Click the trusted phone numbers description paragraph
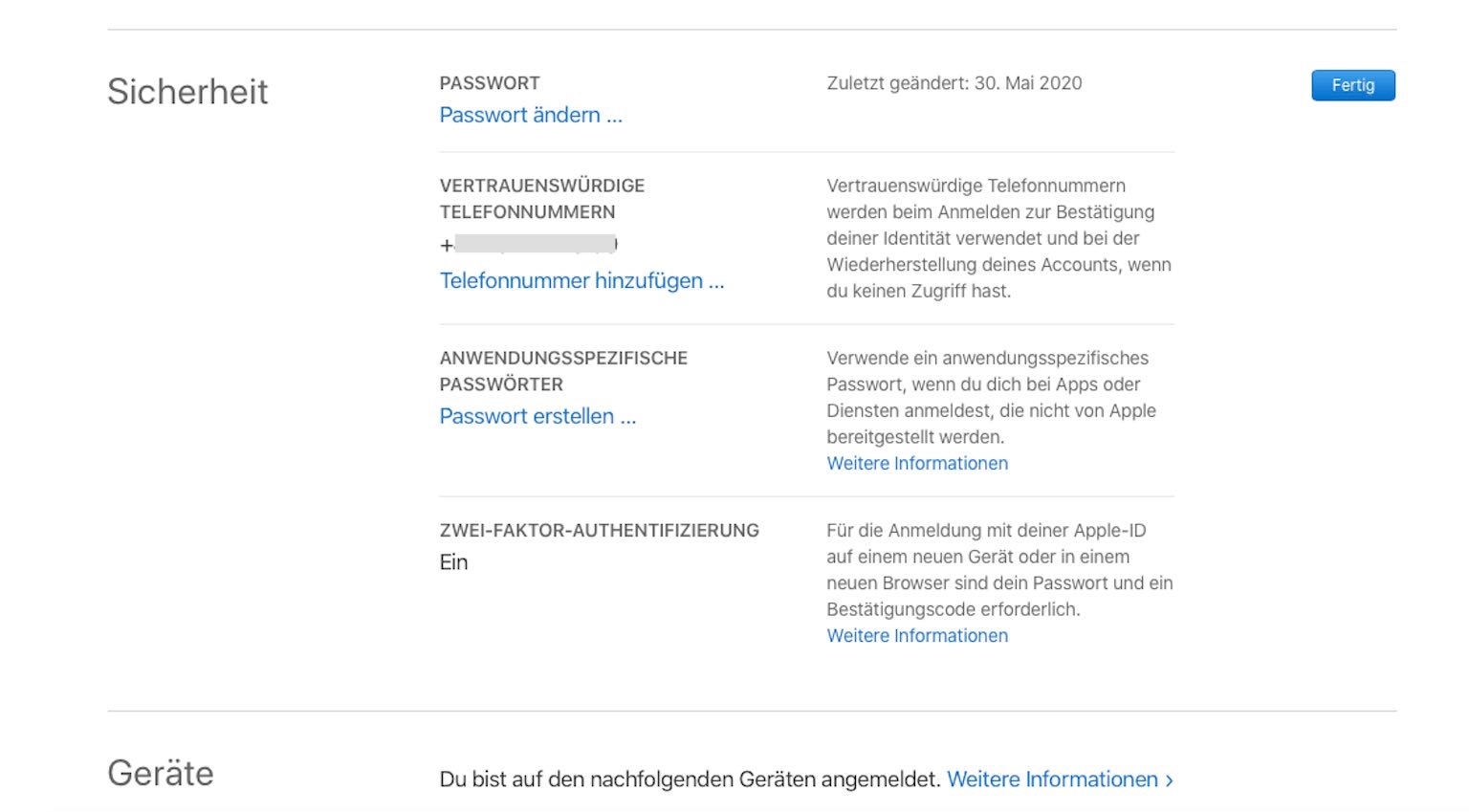 tap(998, 238)
